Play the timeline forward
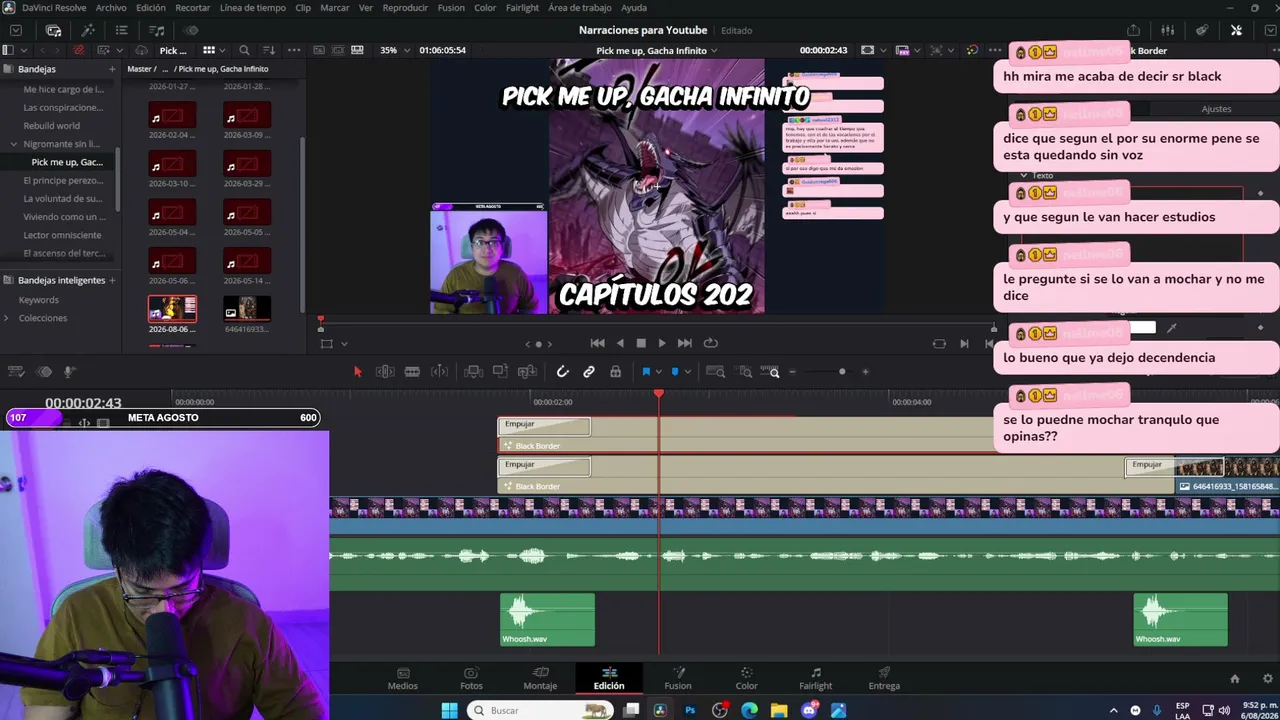The height and width of the screenshot is (720, 1280). pyautogui.click(x=662, y=343)
